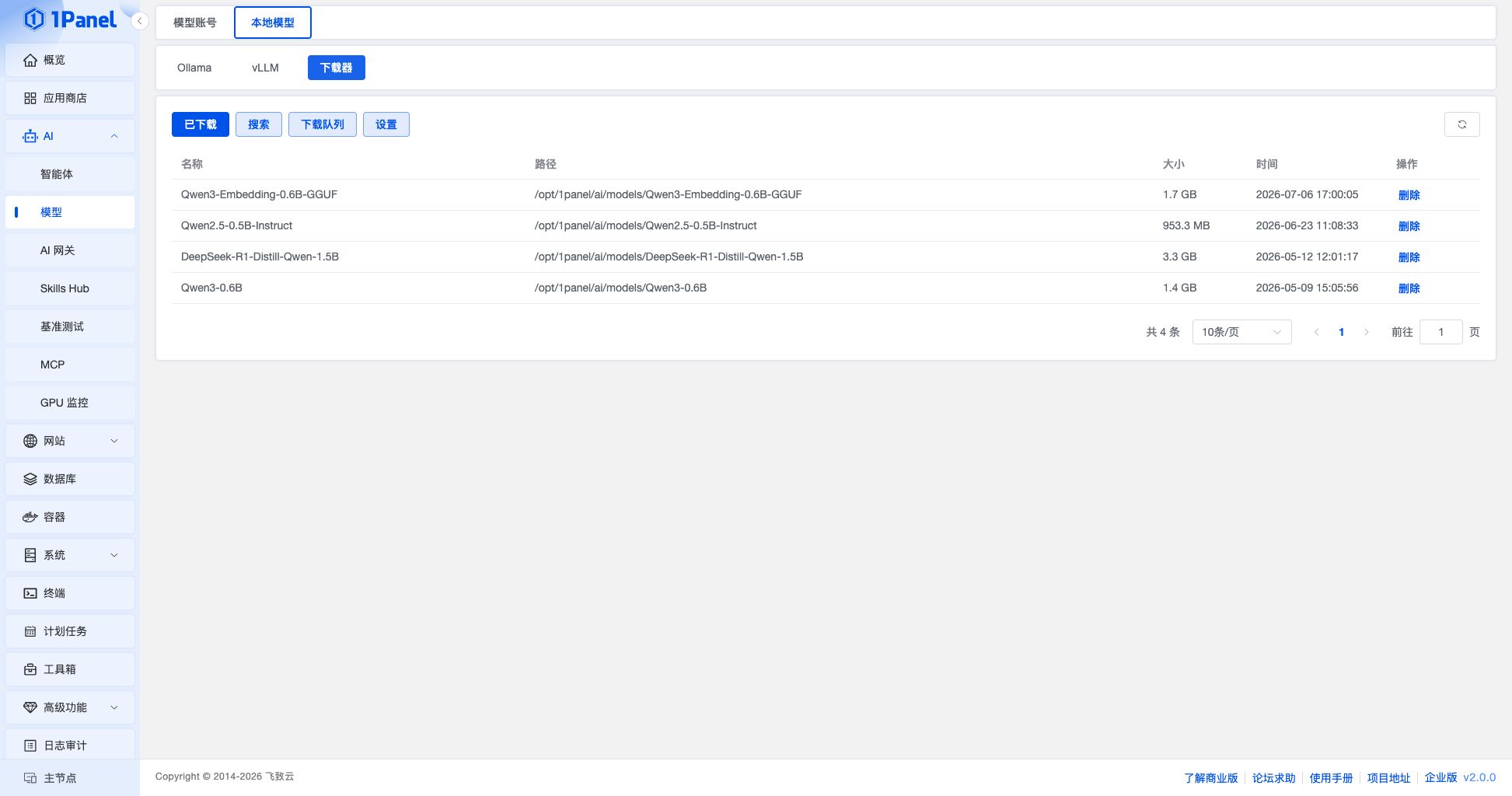Open AI 网关 in the sidebar

pos(70,250)
